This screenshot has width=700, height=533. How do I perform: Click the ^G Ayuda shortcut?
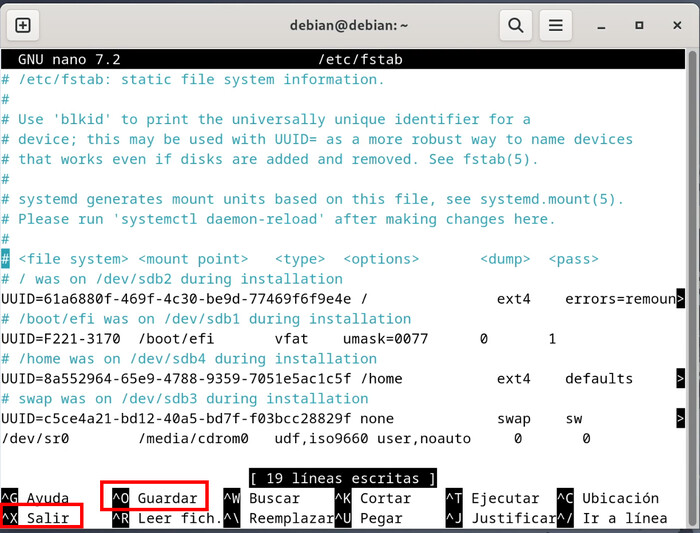tap(36, 498)
